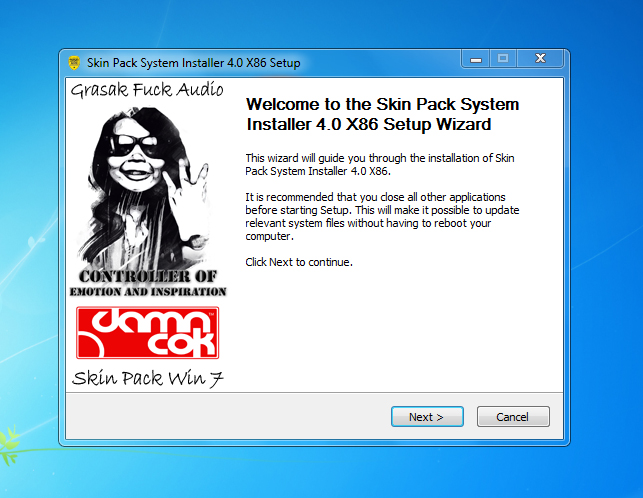Click the "This wizard will guide you" paragraph
This screenshot has width=643, height=498.
click(380, 164)
